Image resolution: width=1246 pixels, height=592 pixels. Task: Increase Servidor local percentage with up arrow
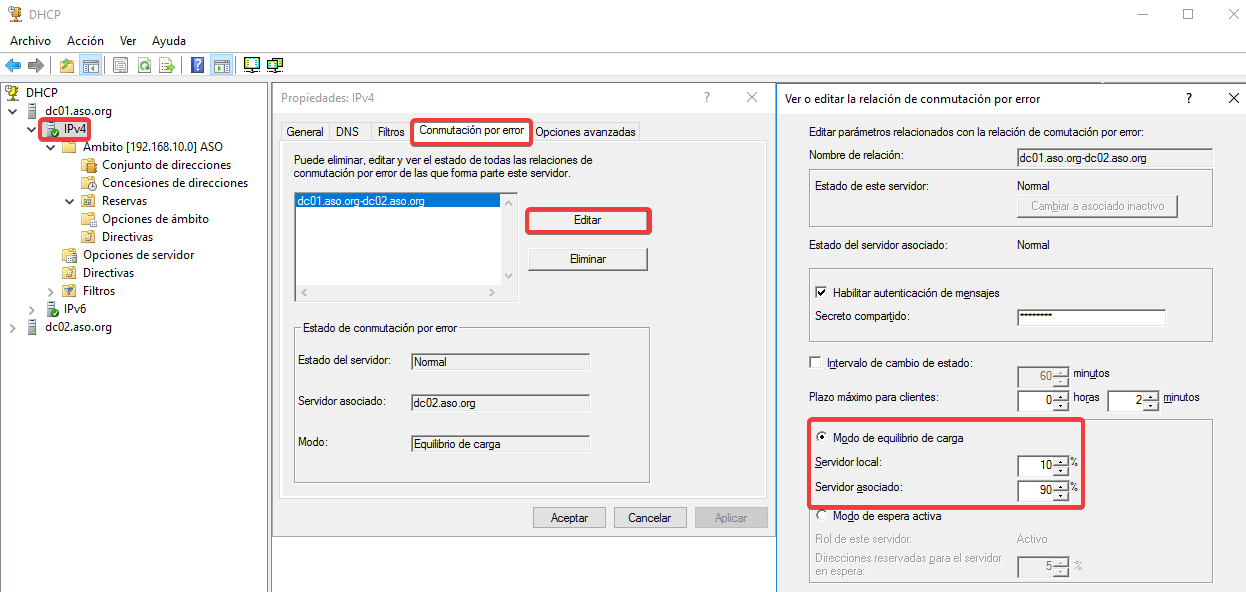[1059, 460]
